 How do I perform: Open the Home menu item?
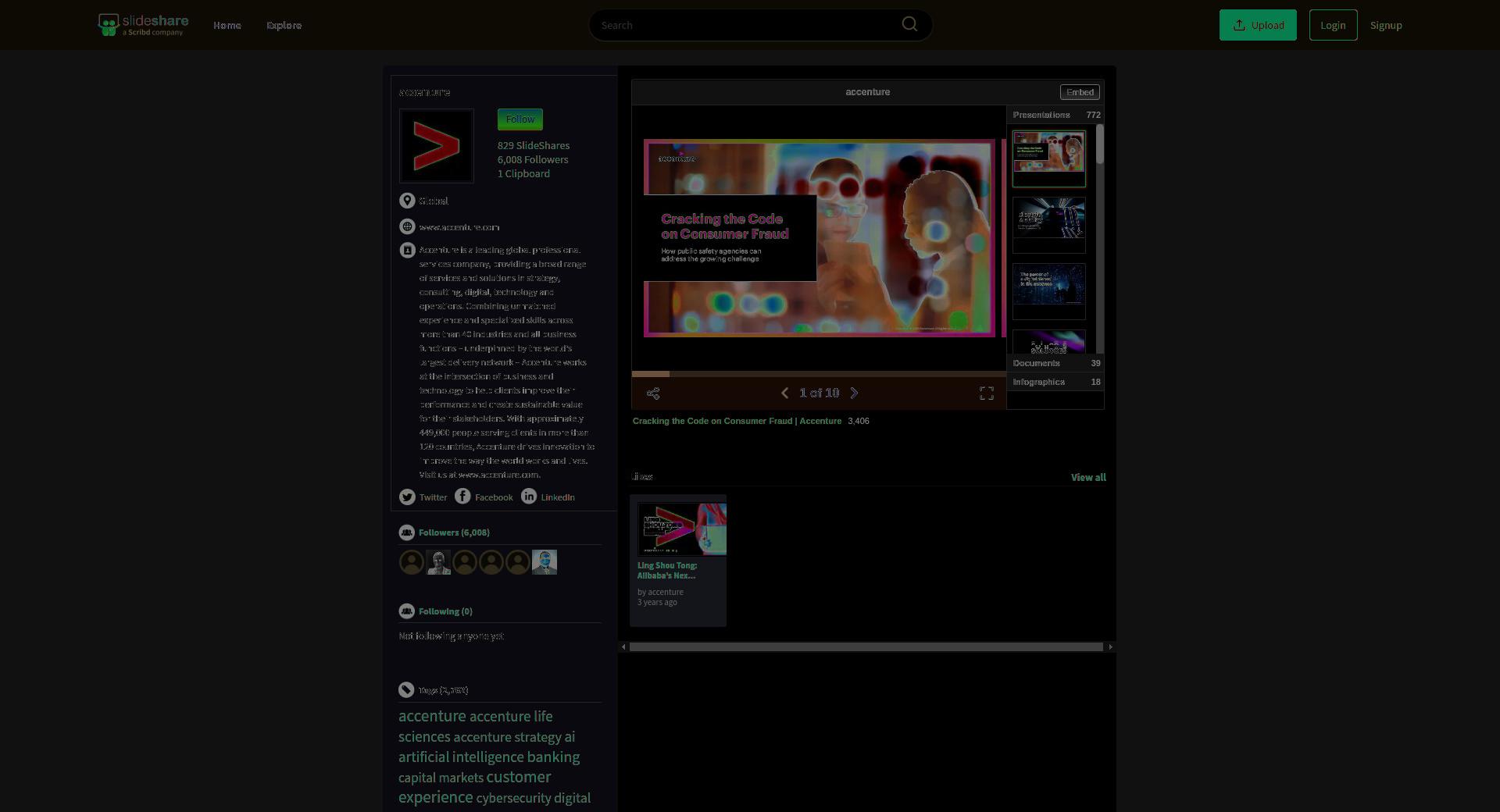click(x=227, y=25)
